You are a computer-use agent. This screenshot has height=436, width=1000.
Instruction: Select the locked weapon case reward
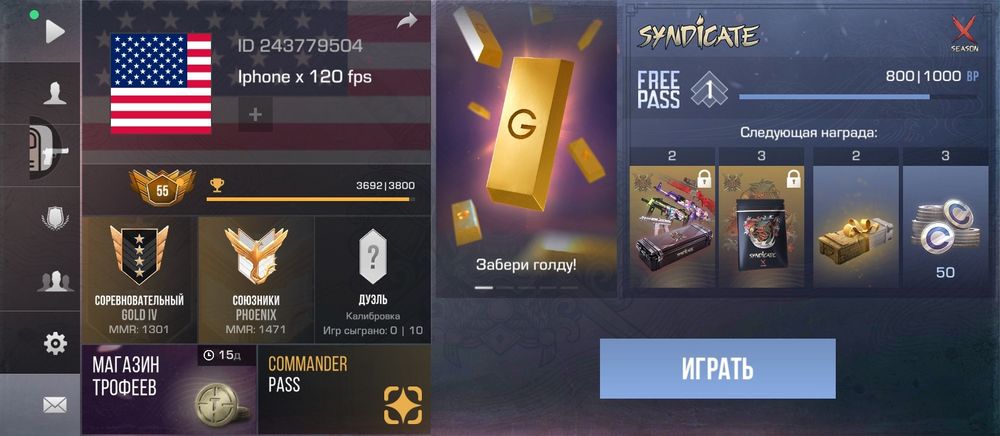[672, 219]
